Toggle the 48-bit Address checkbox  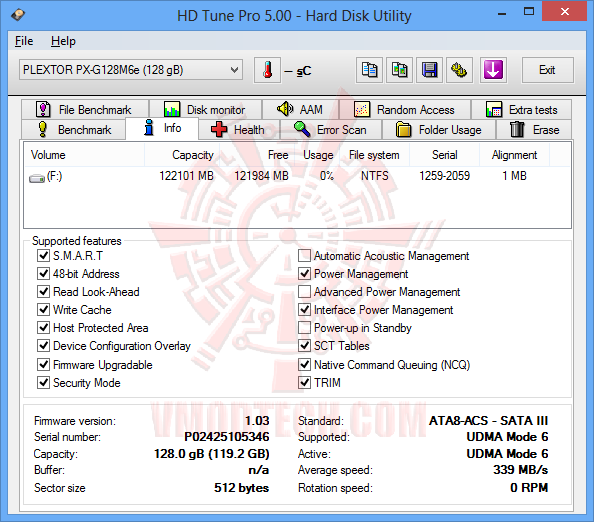pyautogui.click(x=43, y=273)
